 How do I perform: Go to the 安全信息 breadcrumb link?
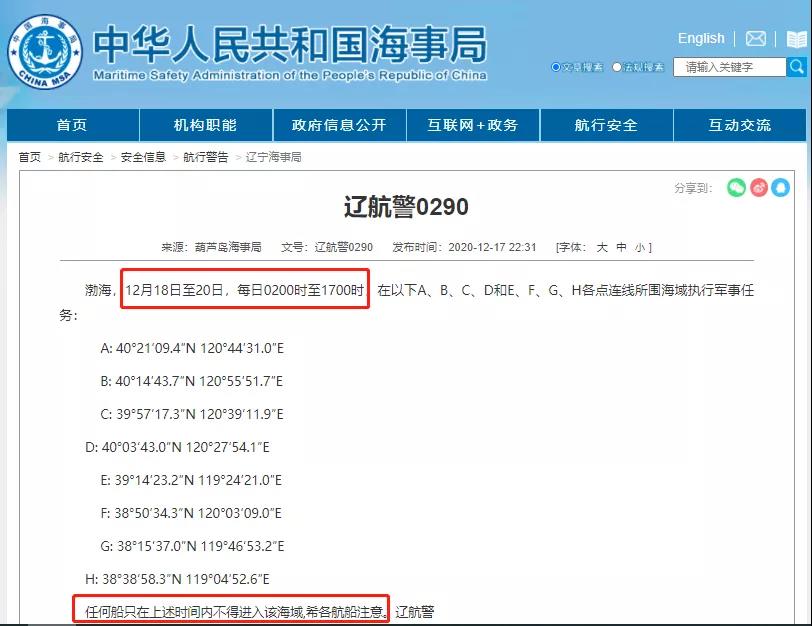click(143, 157)
